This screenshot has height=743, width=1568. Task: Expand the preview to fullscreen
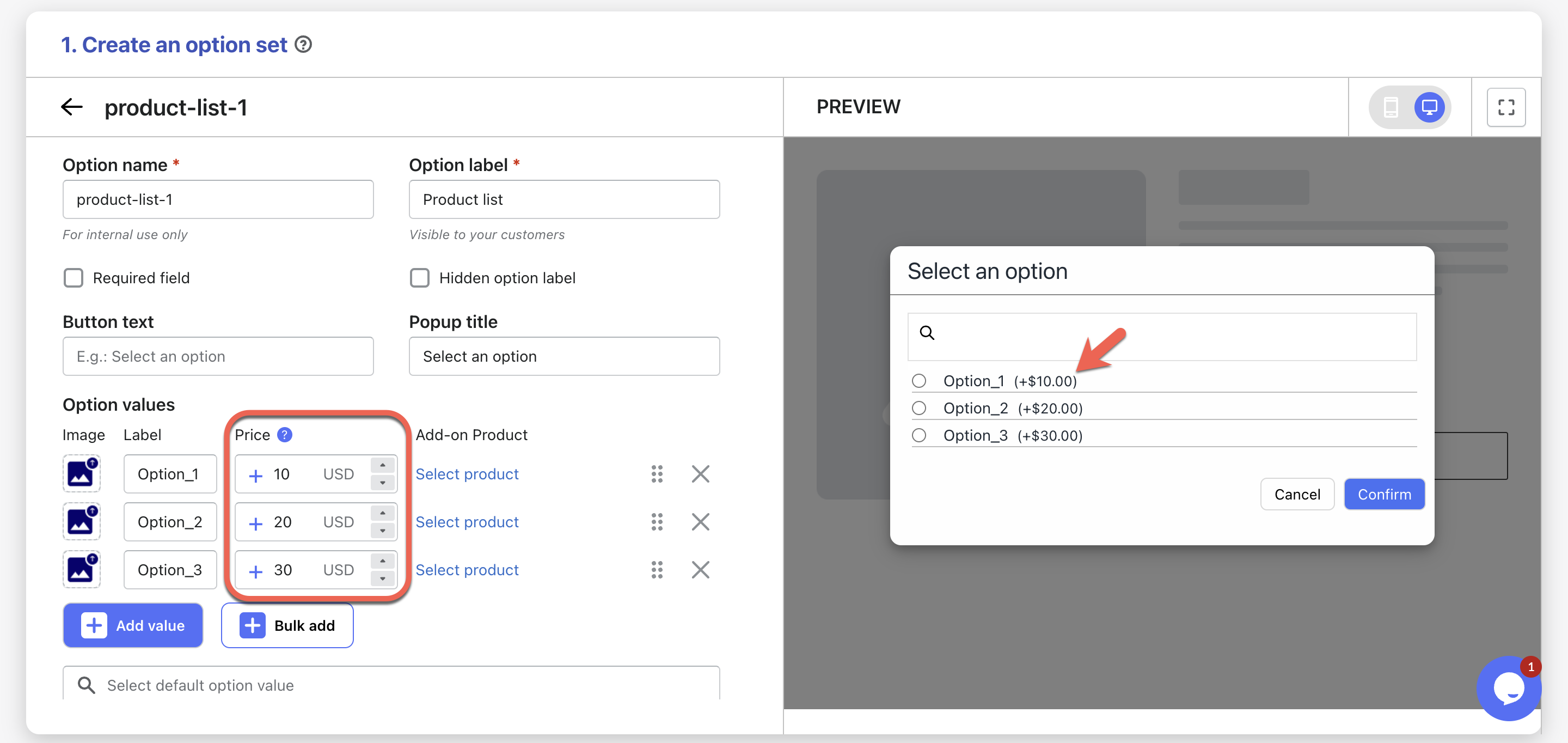1505,107
